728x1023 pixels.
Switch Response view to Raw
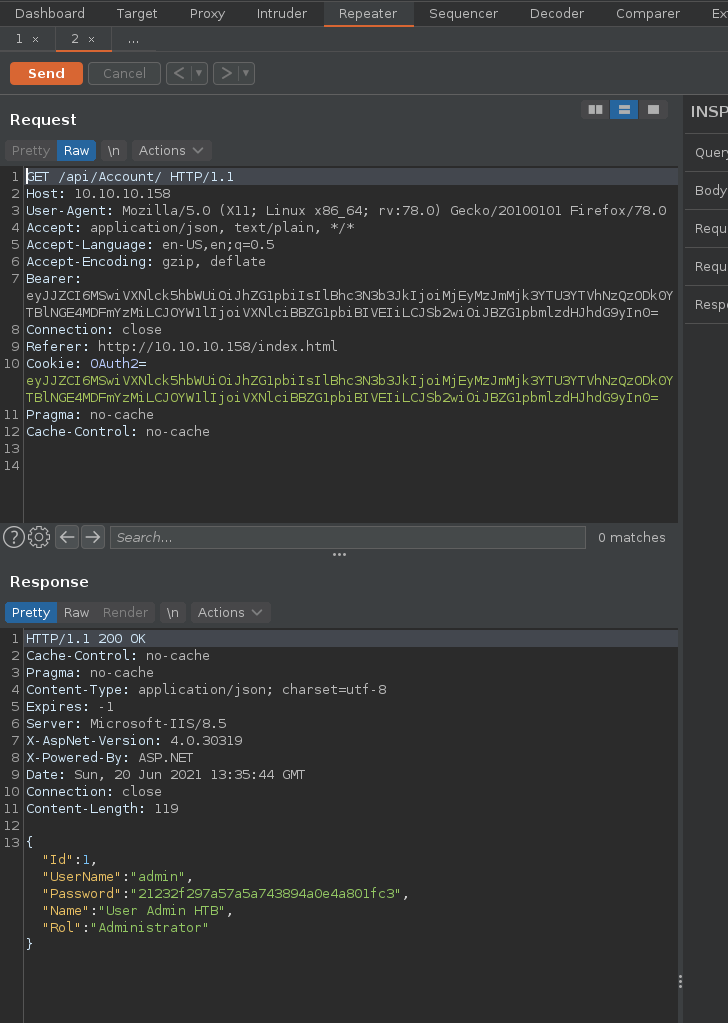(76, 613)
